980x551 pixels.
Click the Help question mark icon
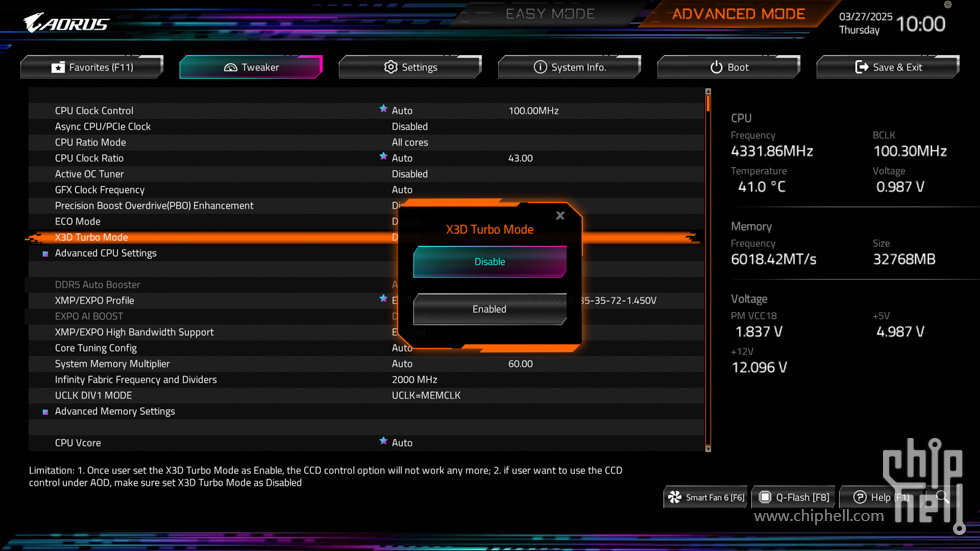click(860, 497)
